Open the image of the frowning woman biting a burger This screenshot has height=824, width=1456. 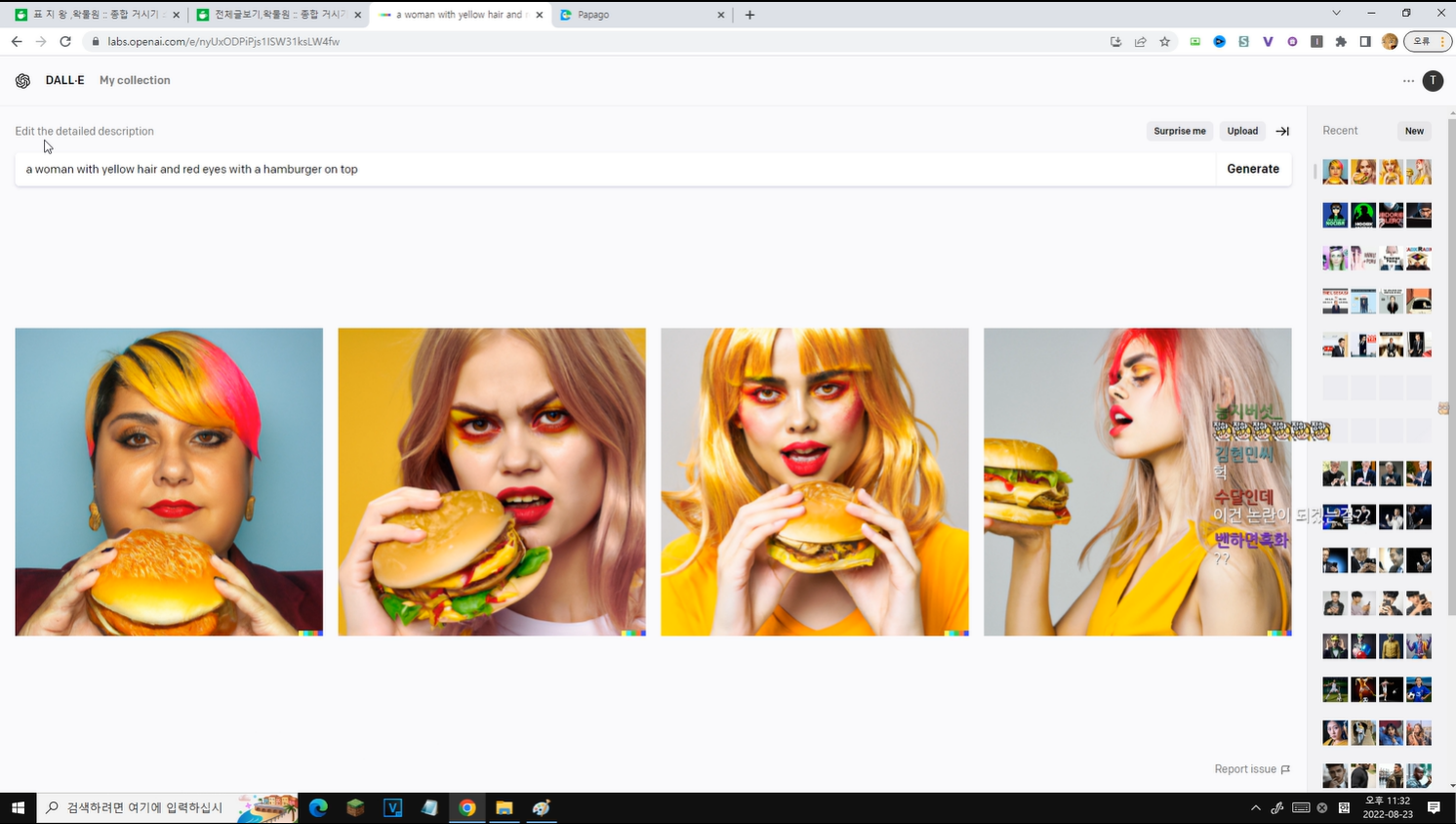point(492,482)
